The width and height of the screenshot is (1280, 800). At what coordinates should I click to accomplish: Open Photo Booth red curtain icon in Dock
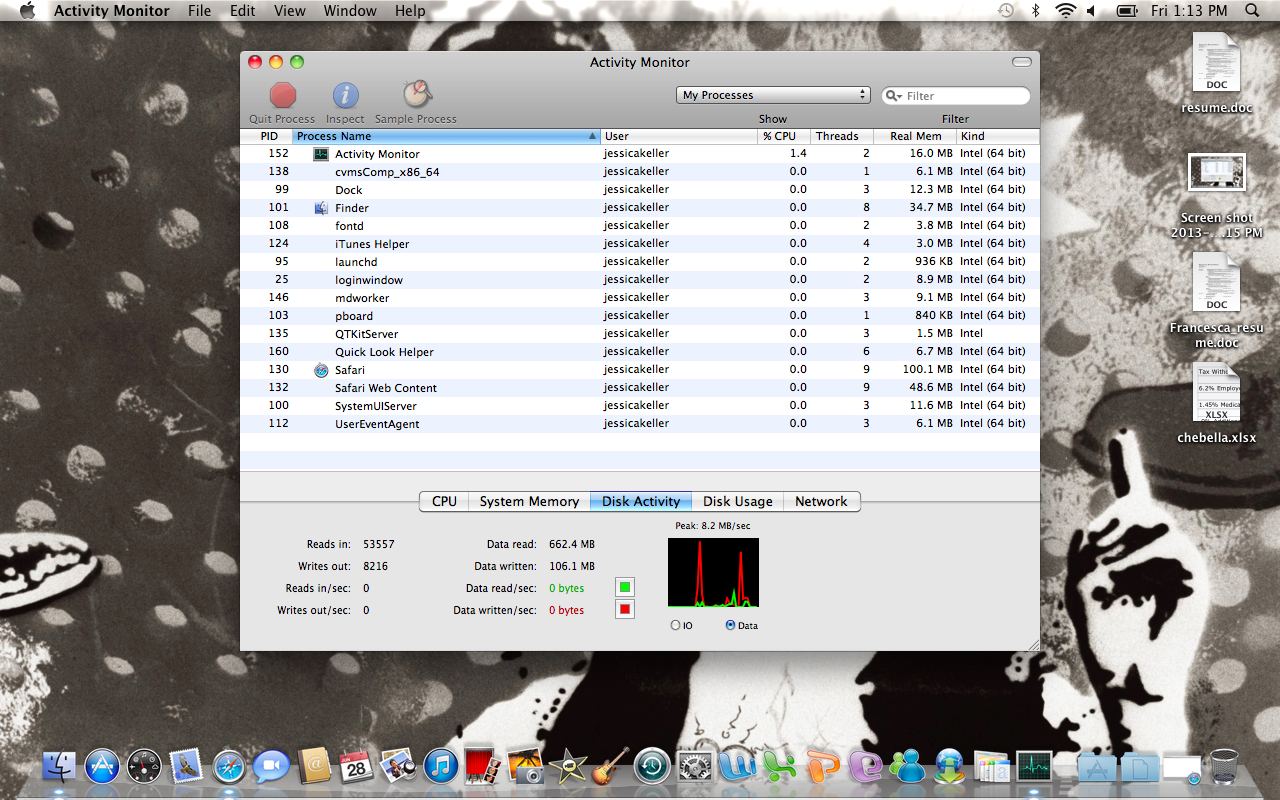[482, 767]
